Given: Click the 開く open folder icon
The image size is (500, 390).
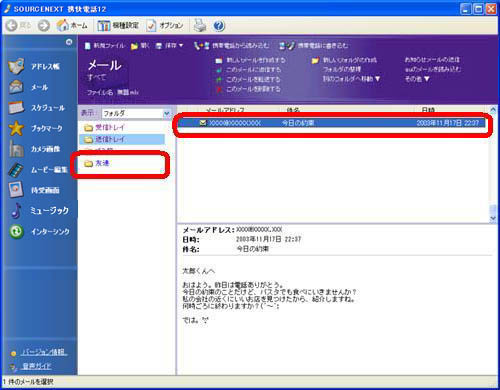Looking at the screenshot, I should tap(134, 46).
